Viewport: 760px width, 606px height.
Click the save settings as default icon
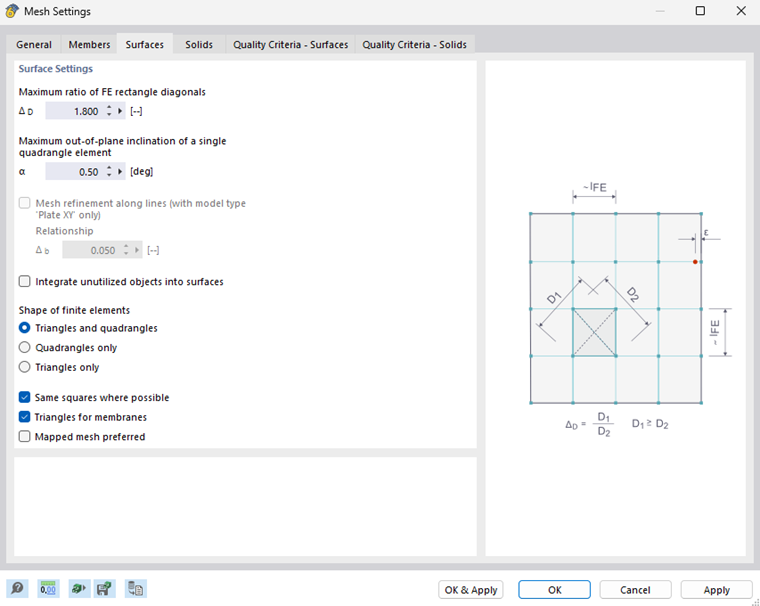104,589
